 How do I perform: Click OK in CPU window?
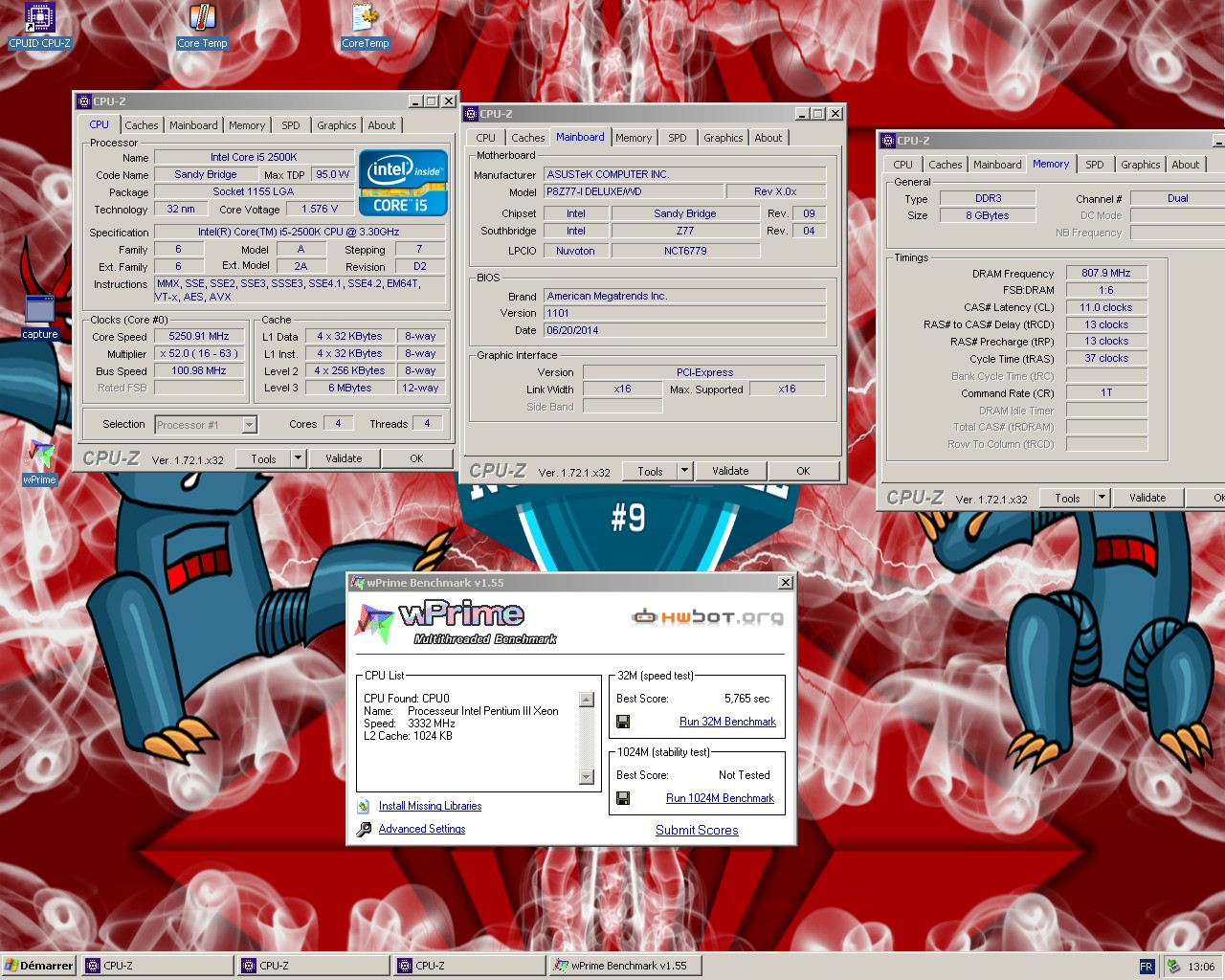[416, 459]
